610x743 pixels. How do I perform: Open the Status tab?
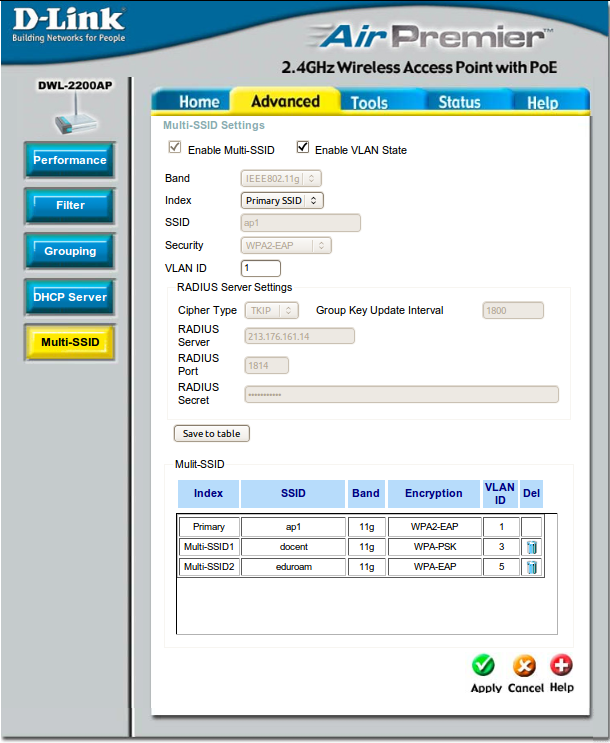pyautogui.click(x=459, y=102)
